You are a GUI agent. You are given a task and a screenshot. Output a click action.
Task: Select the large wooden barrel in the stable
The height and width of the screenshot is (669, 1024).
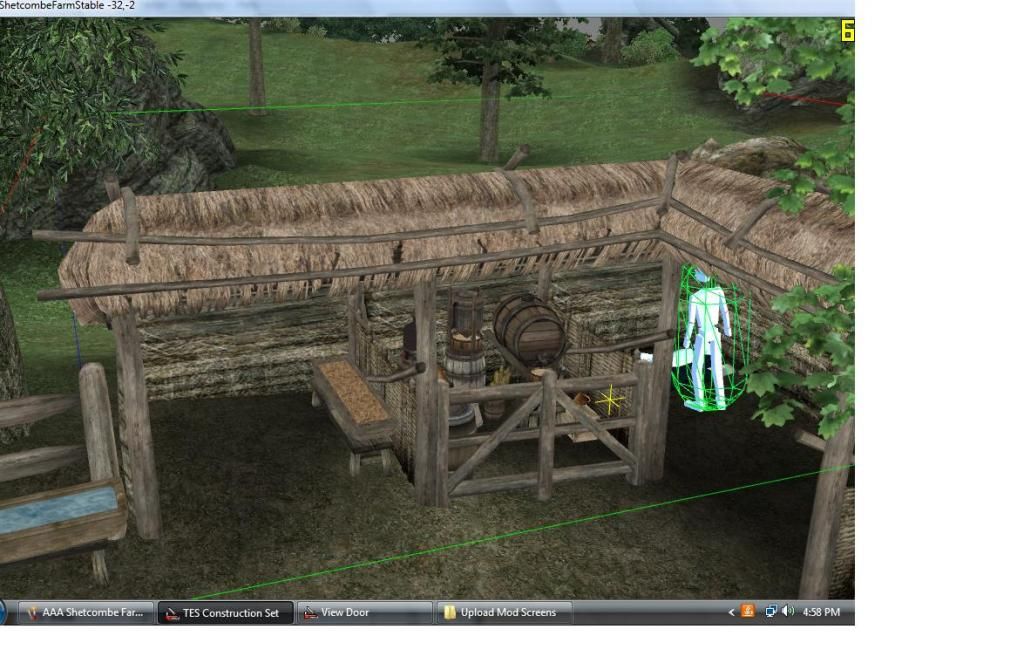(x=530, y=330)
